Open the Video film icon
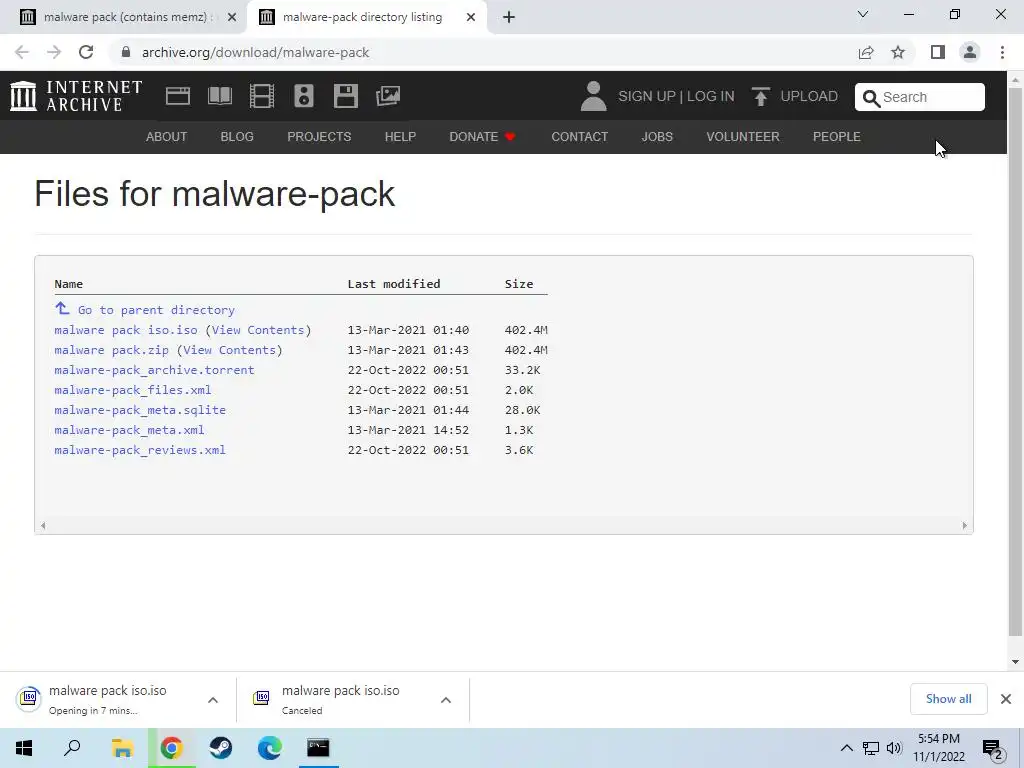The height and width of the screenshot is (768, 1024). (262, 96)
